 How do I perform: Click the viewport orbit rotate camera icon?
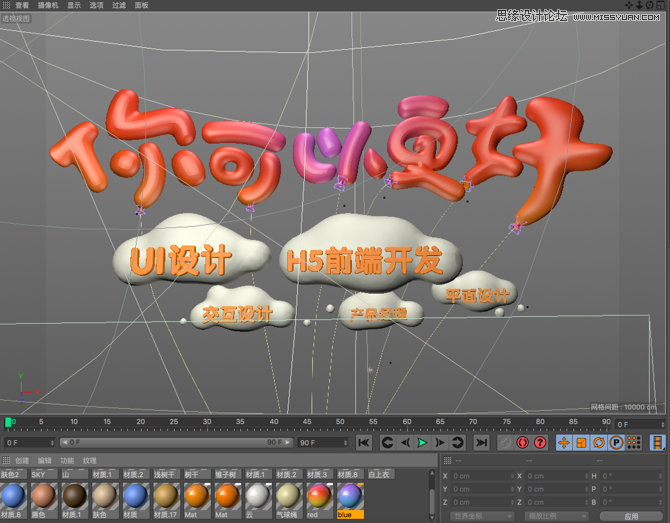click(649, 5)
